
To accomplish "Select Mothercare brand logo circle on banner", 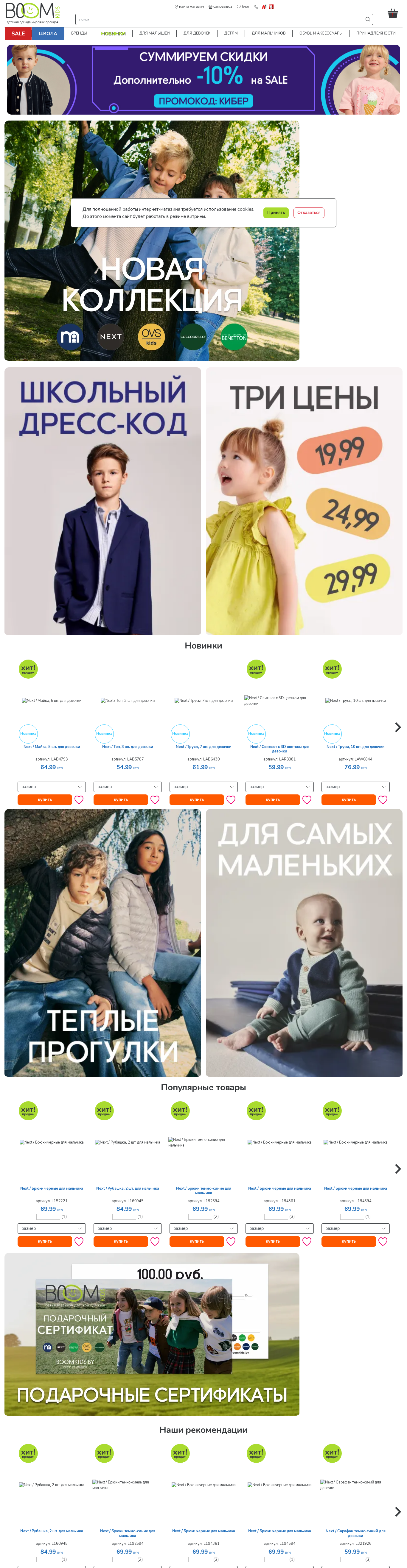I will coord(70,337).
